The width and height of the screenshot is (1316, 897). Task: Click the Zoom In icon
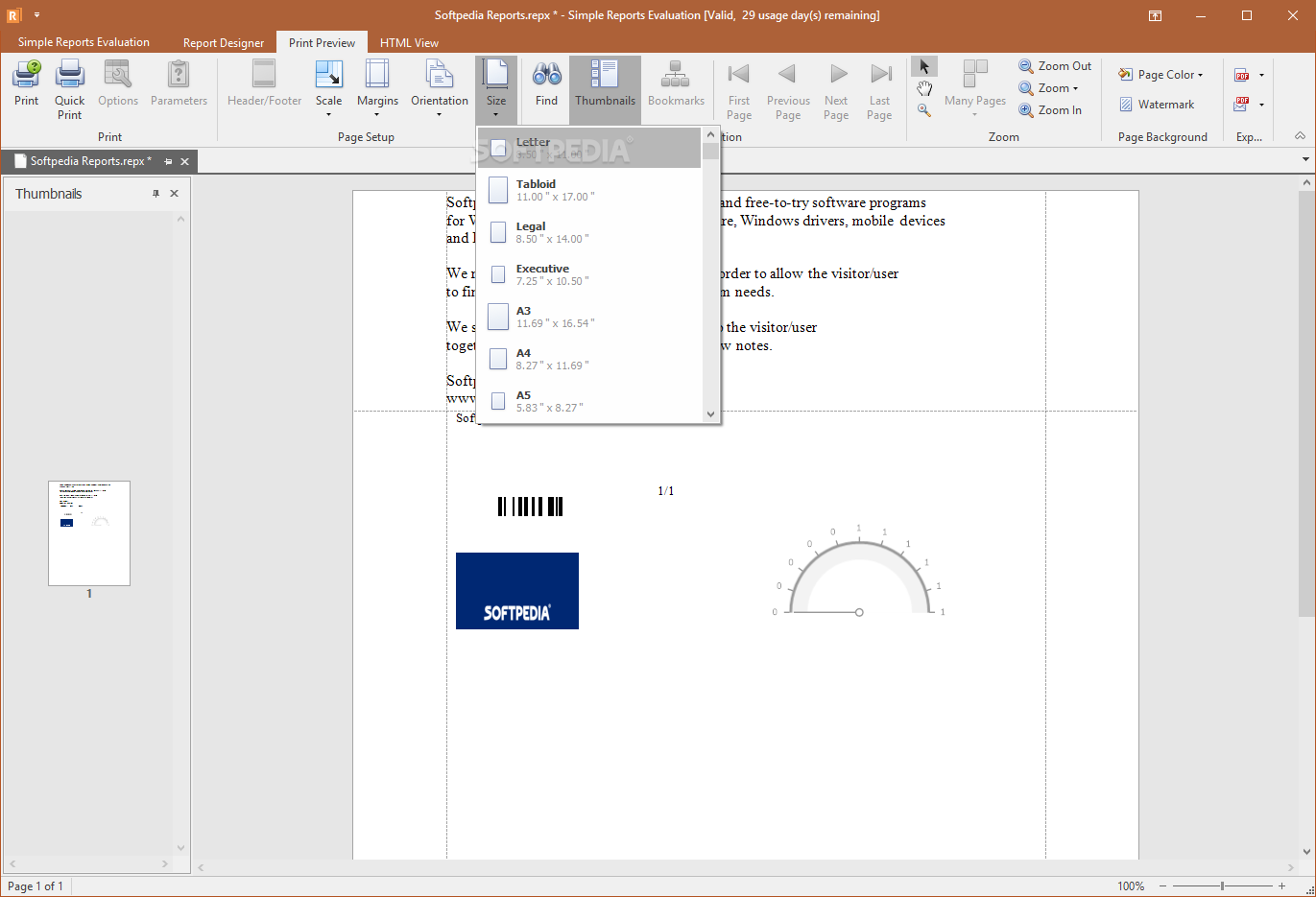[1026, 110]
